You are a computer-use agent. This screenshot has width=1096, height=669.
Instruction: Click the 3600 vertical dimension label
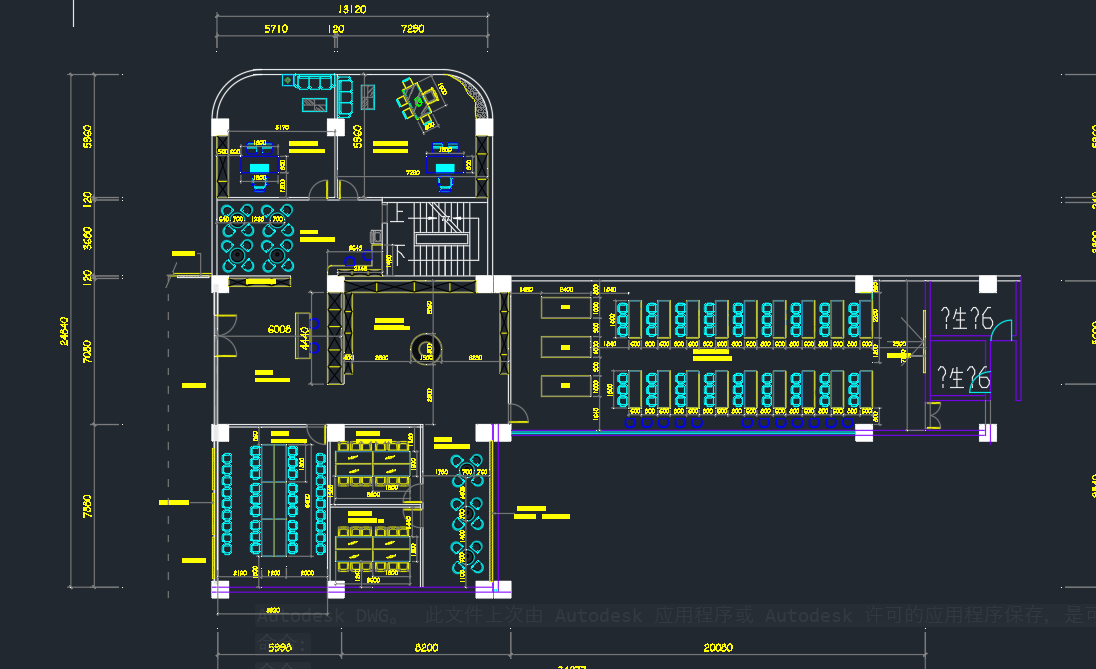[87, 238]
